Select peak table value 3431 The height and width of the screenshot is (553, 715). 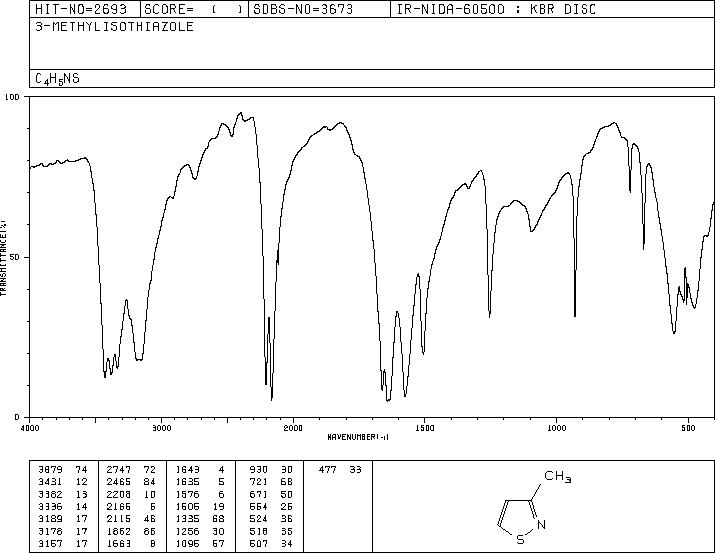(x=50, y=482)
